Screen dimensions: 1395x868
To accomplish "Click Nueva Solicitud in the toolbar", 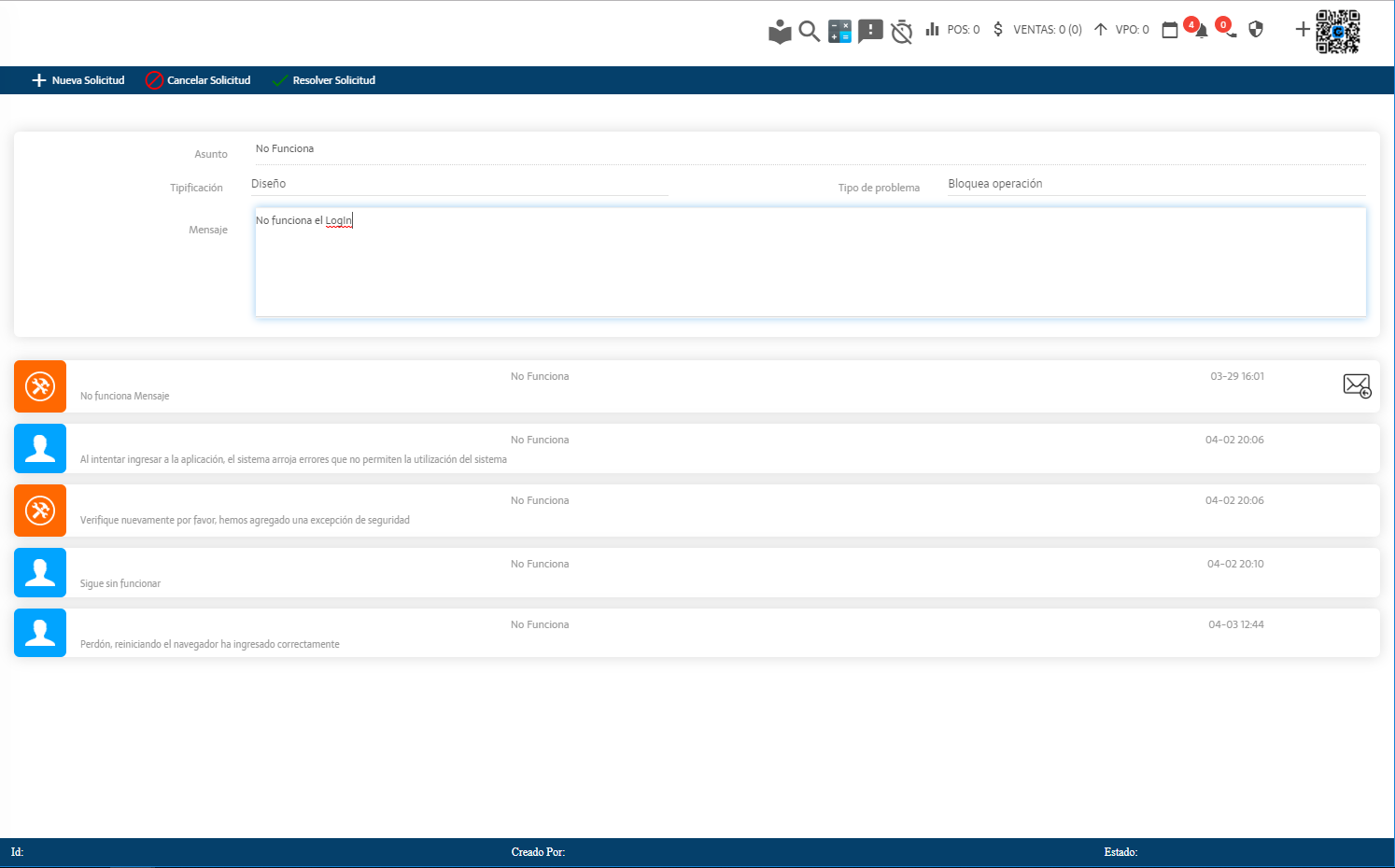I will pyautogui.click(x=78, y=80).
